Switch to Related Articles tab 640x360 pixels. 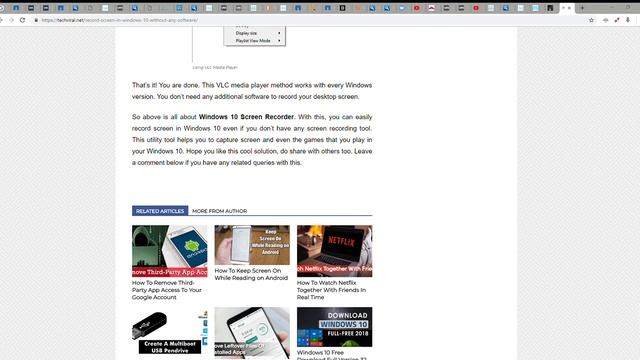(x=160, y=211)
